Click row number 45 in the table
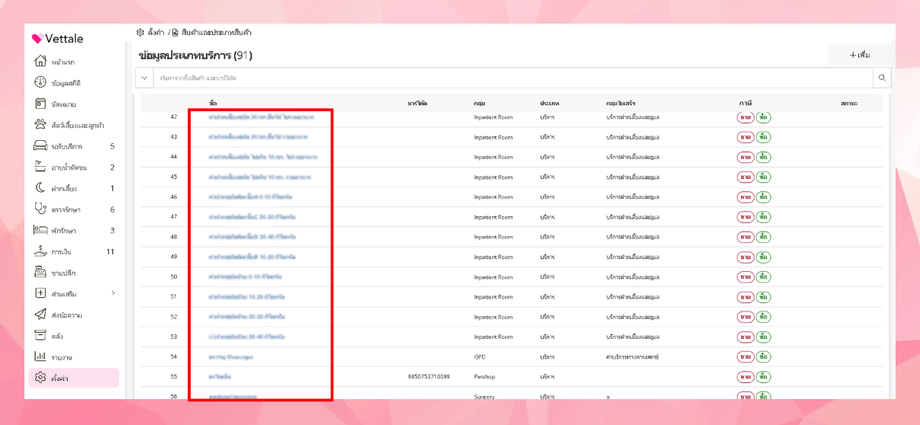The image size is (920, 425). tap(173, 177)
